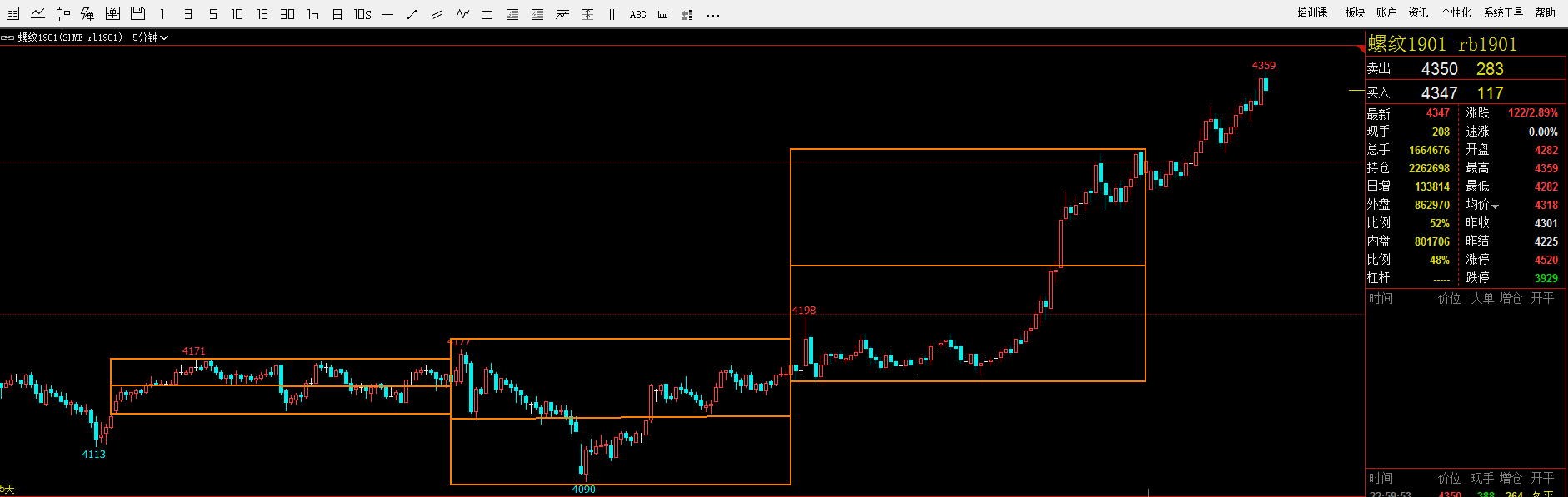1568x497 pixels.
Task: Click the 外盘 value 862970
Action: 1432,205
